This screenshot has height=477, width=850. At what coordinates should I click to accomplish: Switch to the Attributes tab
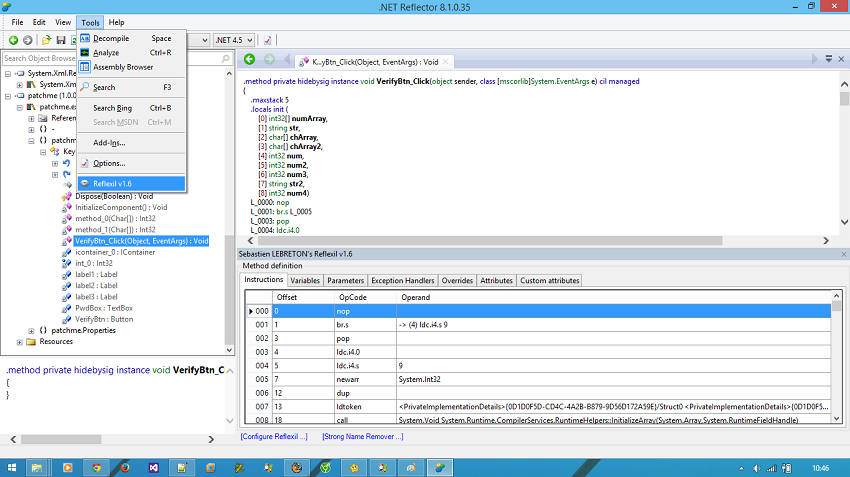[x=496, y=280]
